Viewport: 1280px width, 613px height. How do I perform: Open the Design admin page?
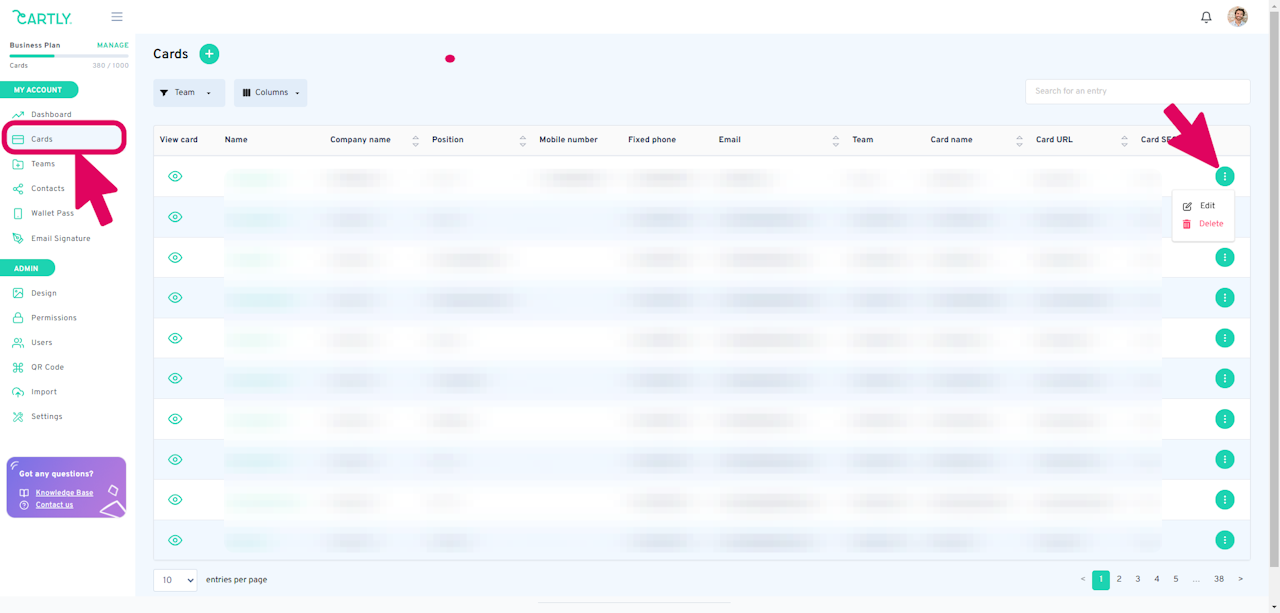pyautogui.click(x=43, y=293)
